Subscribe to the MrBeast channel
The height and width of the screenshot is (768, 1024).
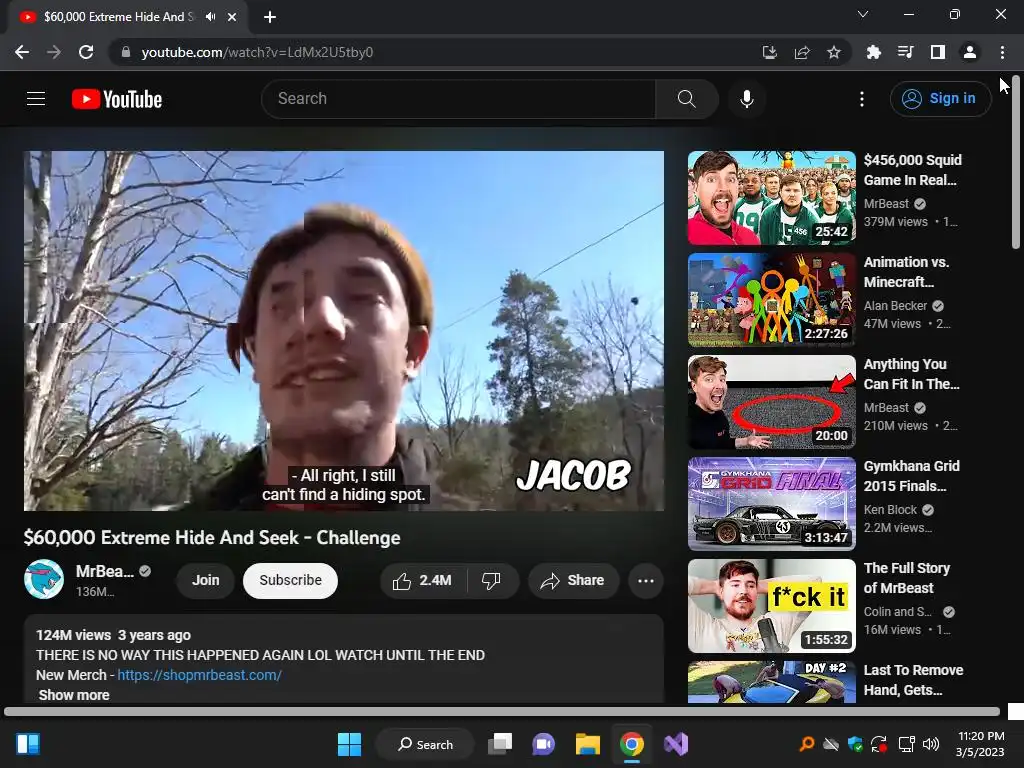pyautogui.click(x=291, y=580)
